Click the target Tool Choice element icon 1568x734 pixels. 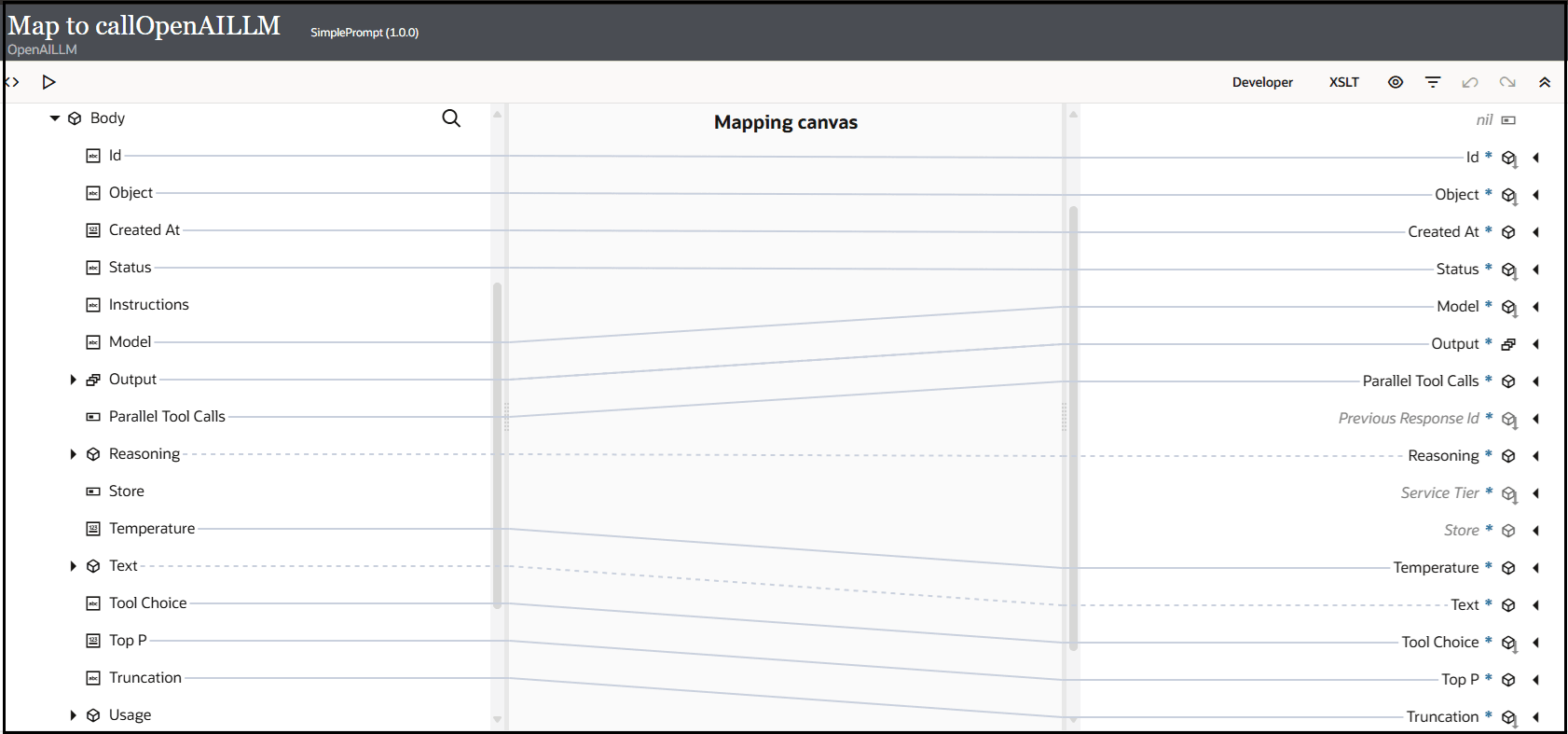[x=1509, y=644]
